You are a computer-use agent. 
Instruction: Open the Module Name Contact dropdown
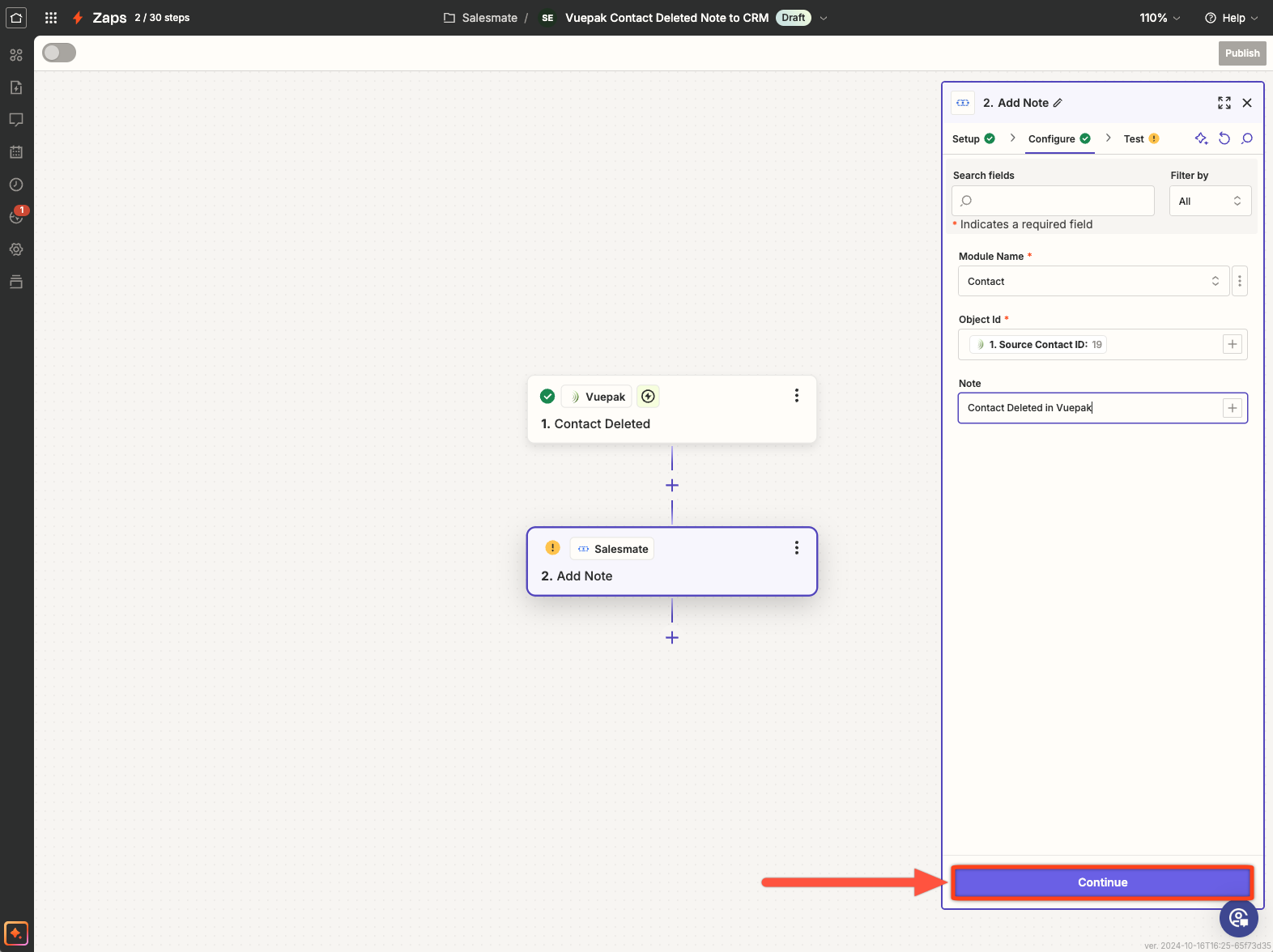click(x=1092, y=282)
